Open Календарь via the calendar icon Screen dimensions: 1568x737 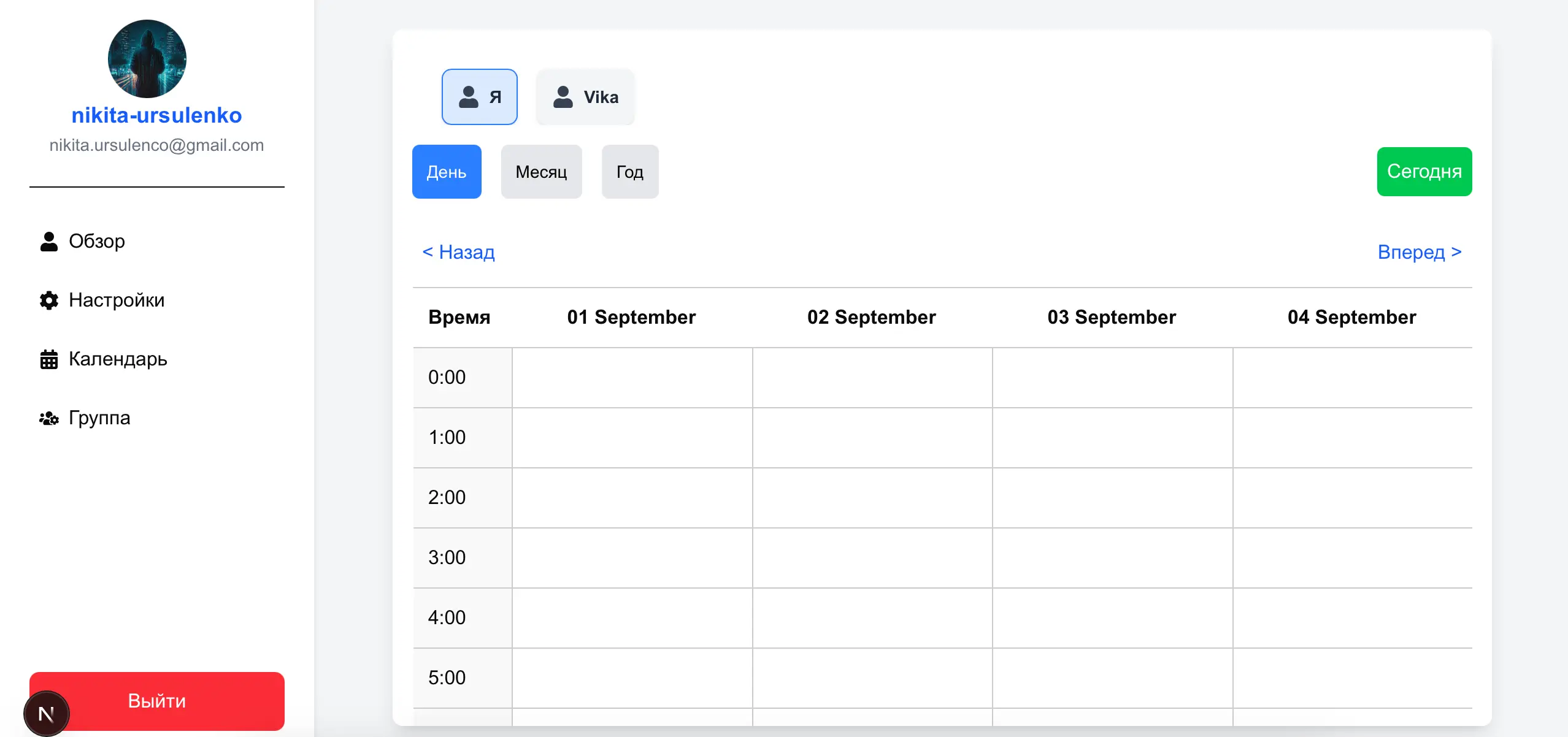[49, 359]
